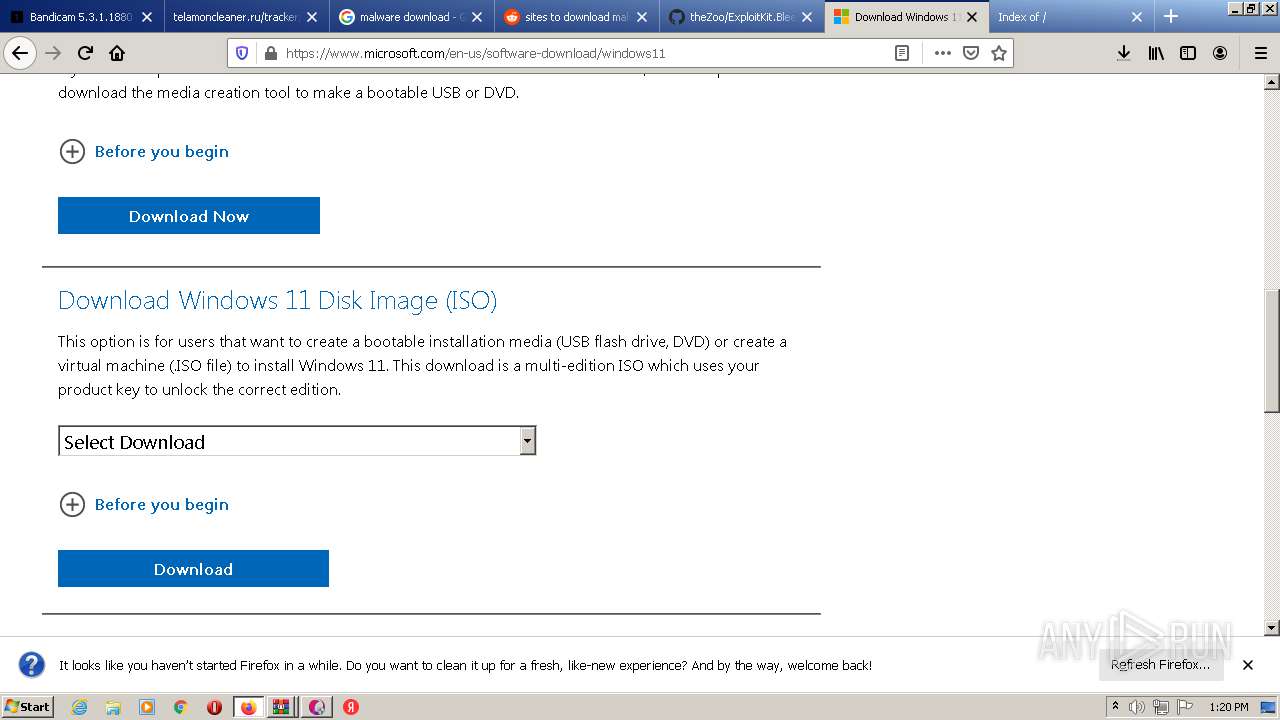1280x720 pixels.
Task: Click the forward navigation arrow
Action: [54, 53]
